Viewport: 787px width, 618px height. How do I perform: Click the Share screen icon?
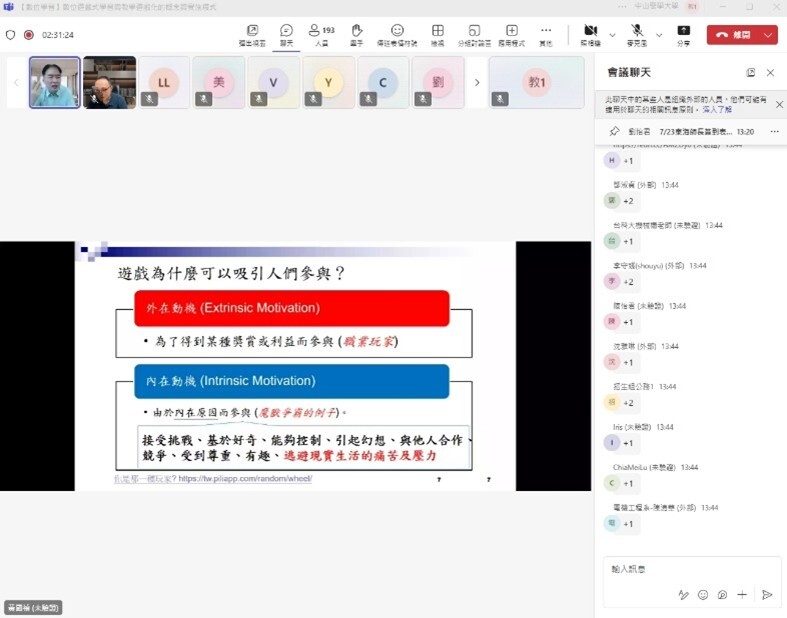(x=683, y=34)
